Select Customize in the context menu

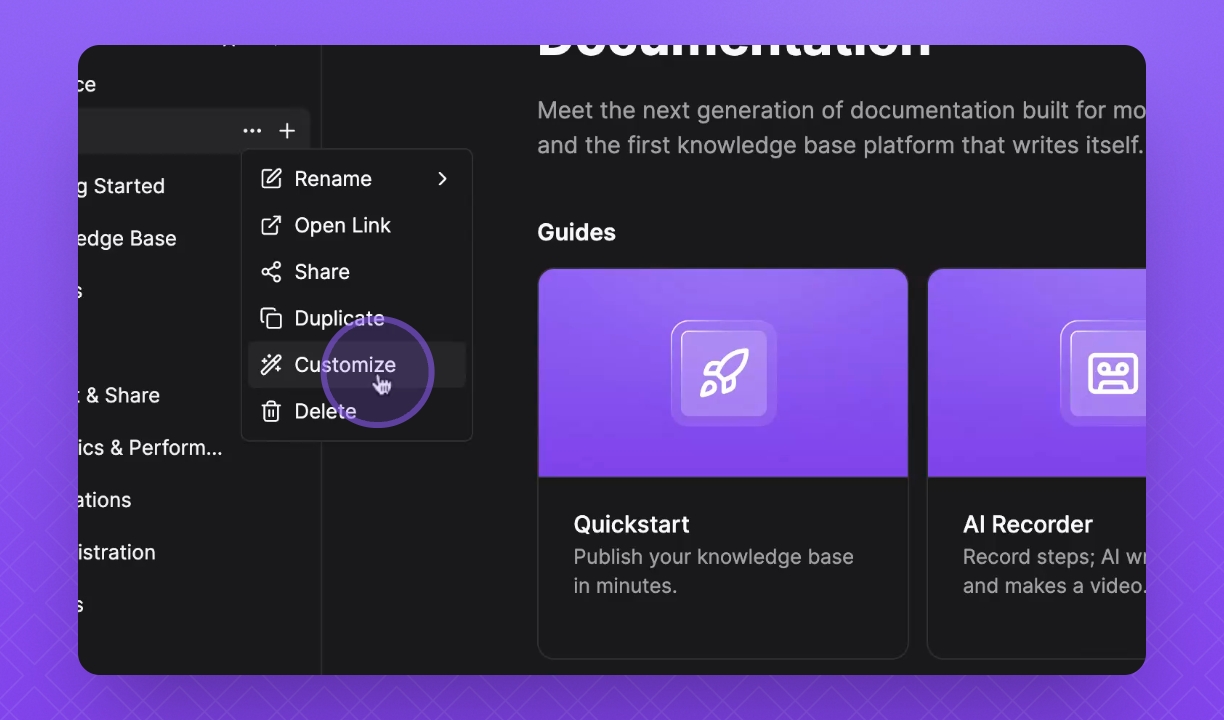(x=357, y=365)
